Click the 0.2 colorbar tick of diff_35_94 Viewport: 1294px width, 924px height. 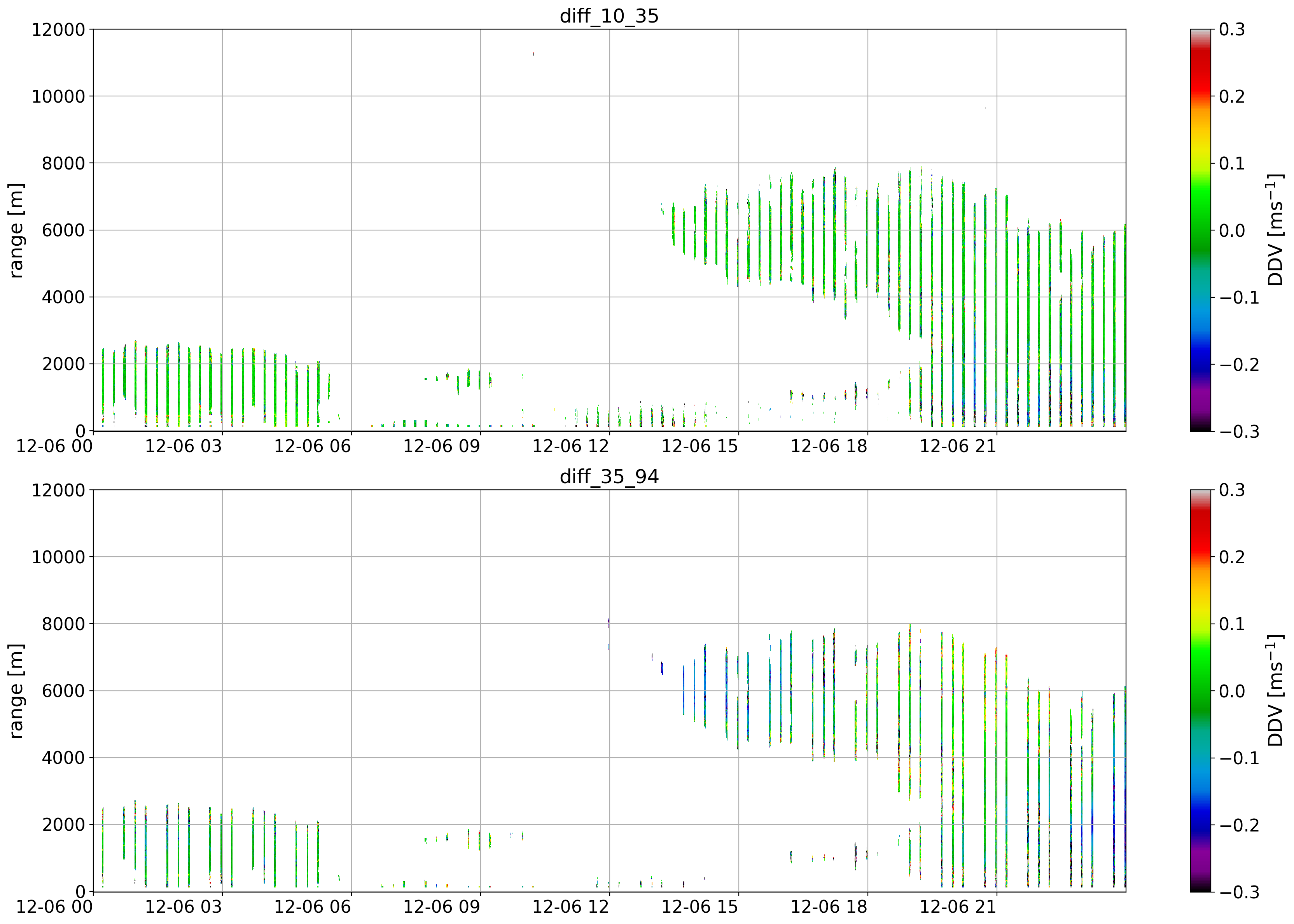[1232, 557]
